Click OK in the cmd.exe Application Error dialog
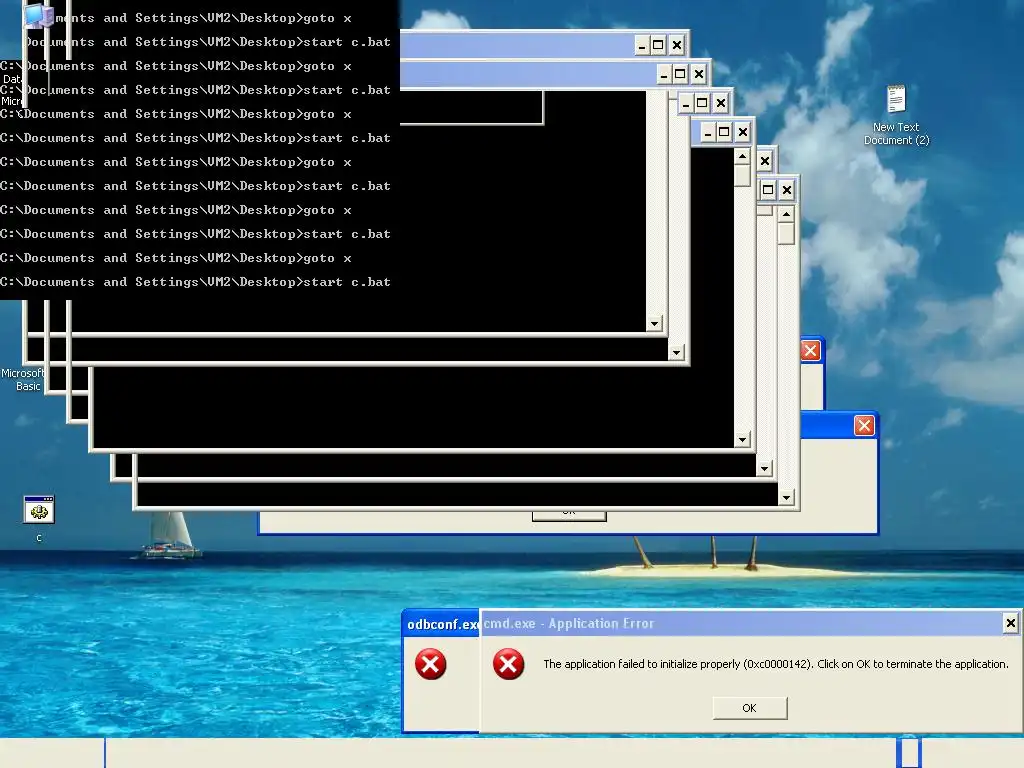1024x768 pixels. click(750, 708)
